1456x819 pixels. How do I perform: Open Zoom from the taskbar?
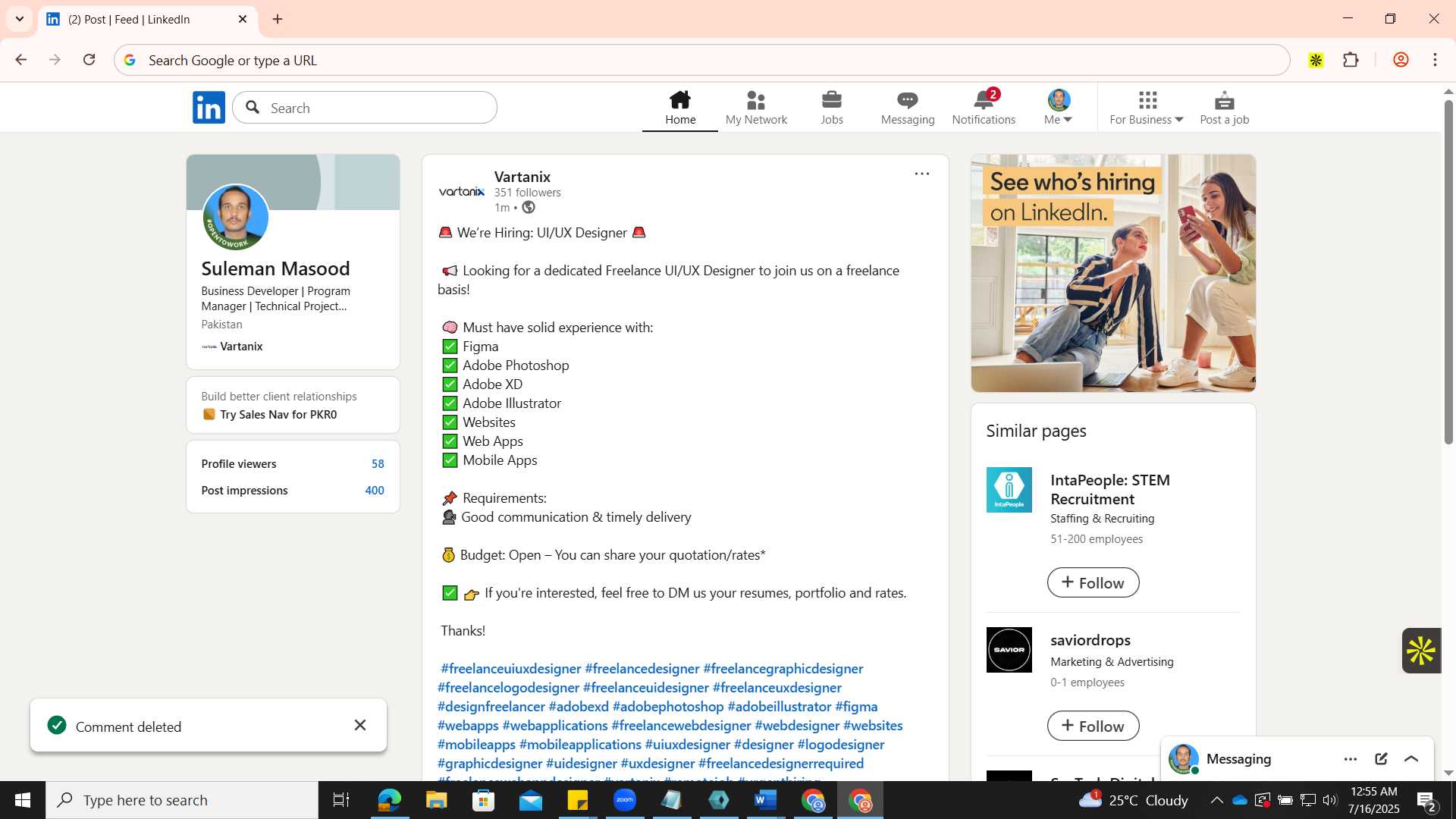click(624, 800)
